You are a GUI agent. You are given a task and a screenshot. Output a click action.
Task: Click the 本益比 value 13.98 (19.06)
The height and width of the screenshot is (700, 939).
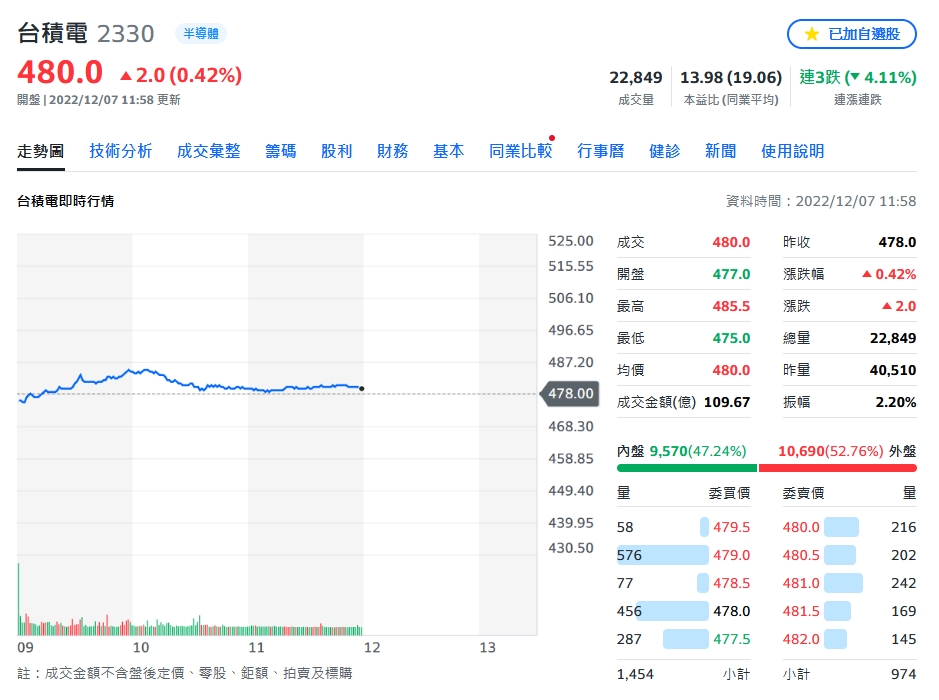click(x=731, y=77)
